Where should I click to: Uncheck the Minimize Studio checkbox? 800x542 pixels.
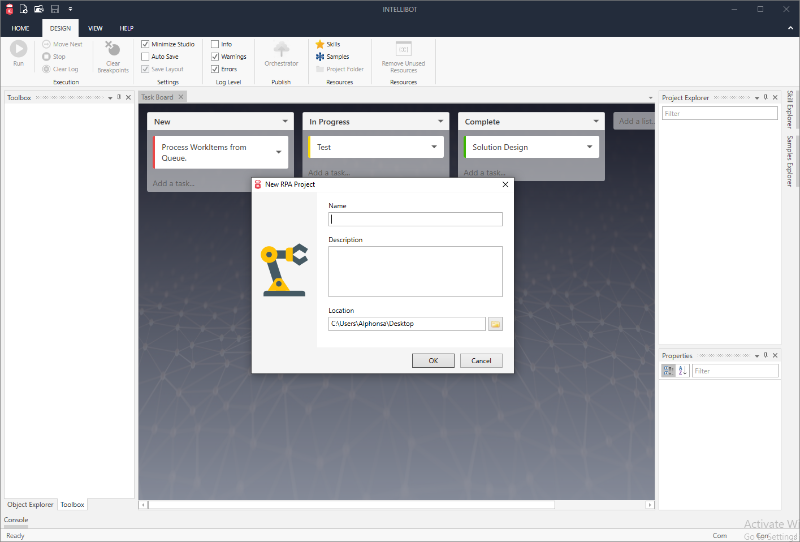pos(145,44)
